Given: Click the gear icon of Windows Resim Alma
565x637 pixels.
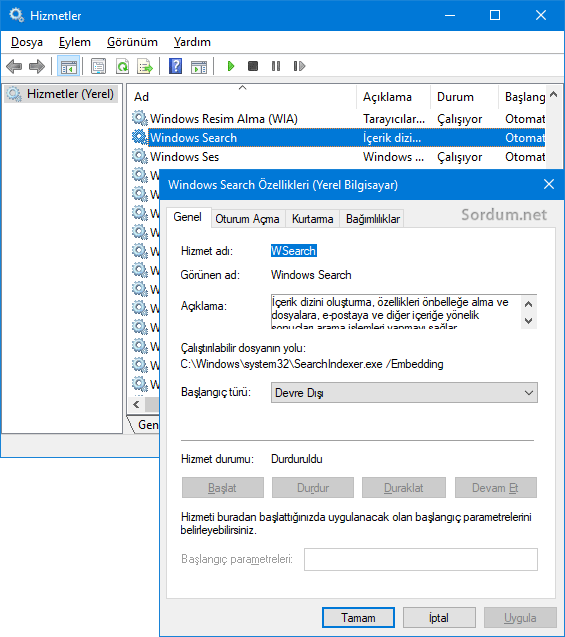Looking at the screenshot, I should (140, 118).
